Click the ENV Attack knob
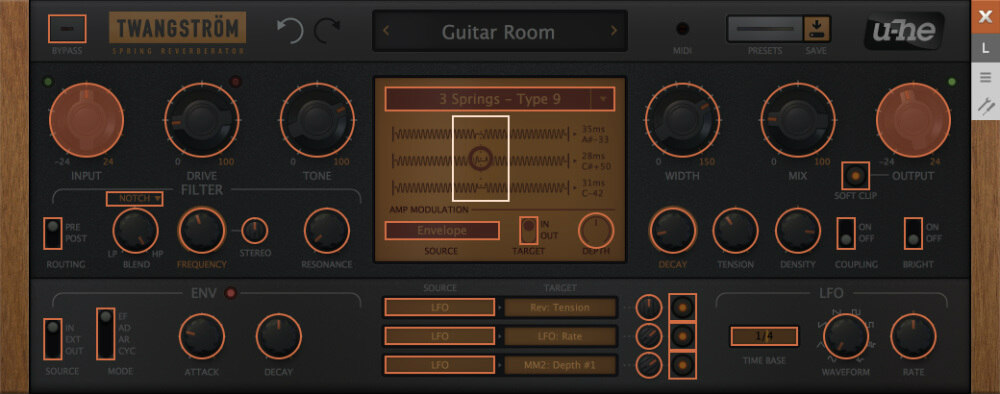 pos(202,336)
